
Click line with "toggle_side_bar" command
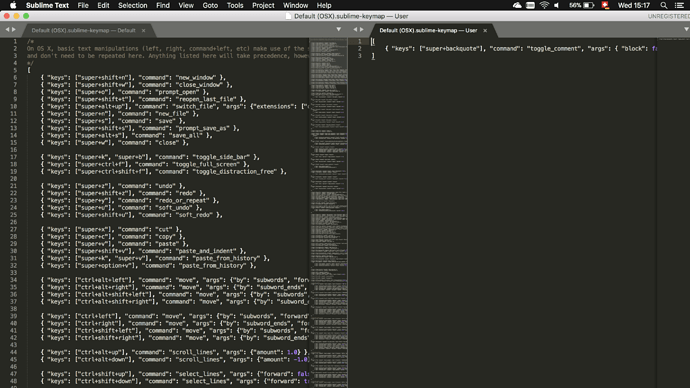[150, 157]
